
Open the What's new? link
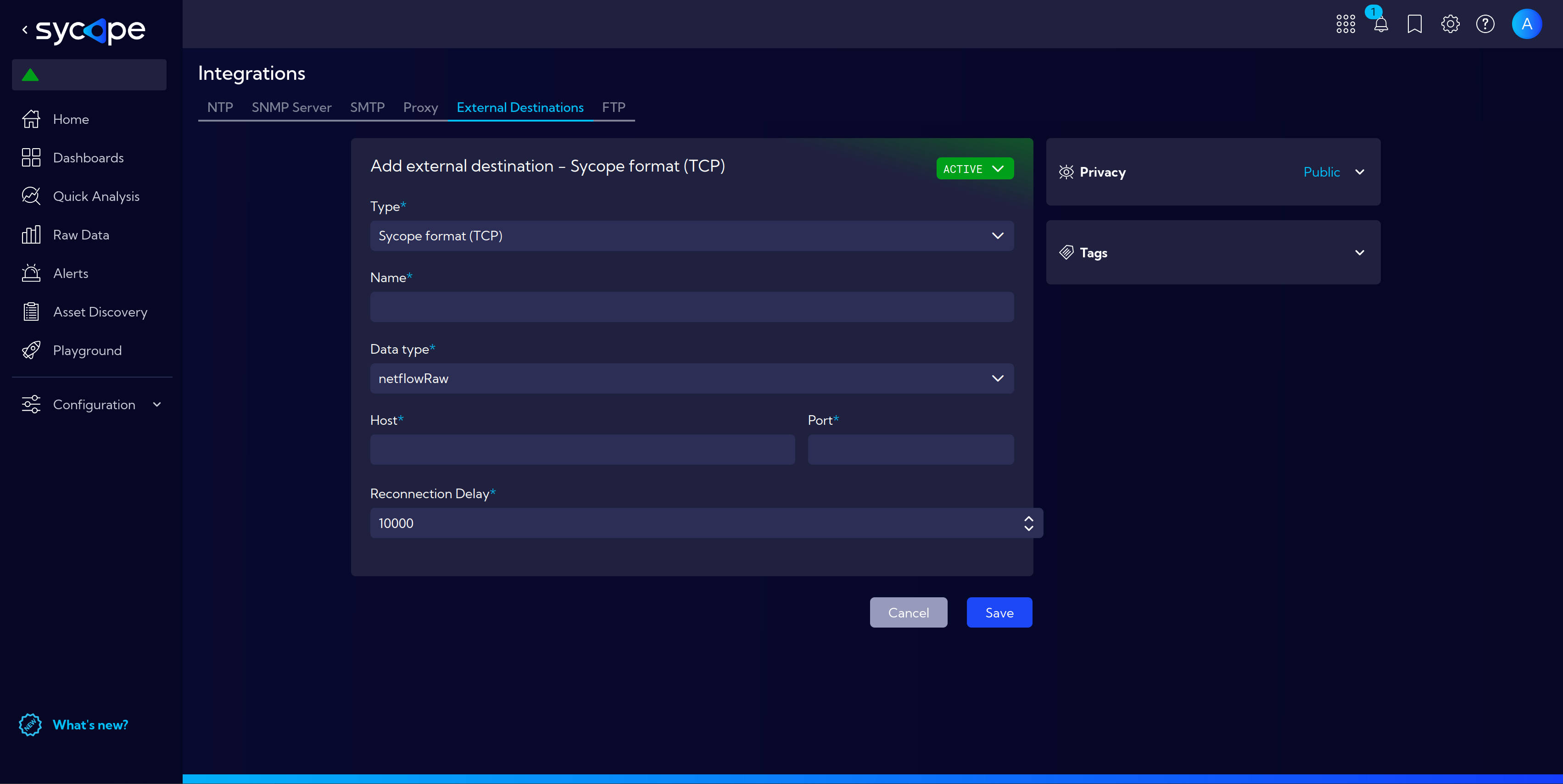(90, 724)
